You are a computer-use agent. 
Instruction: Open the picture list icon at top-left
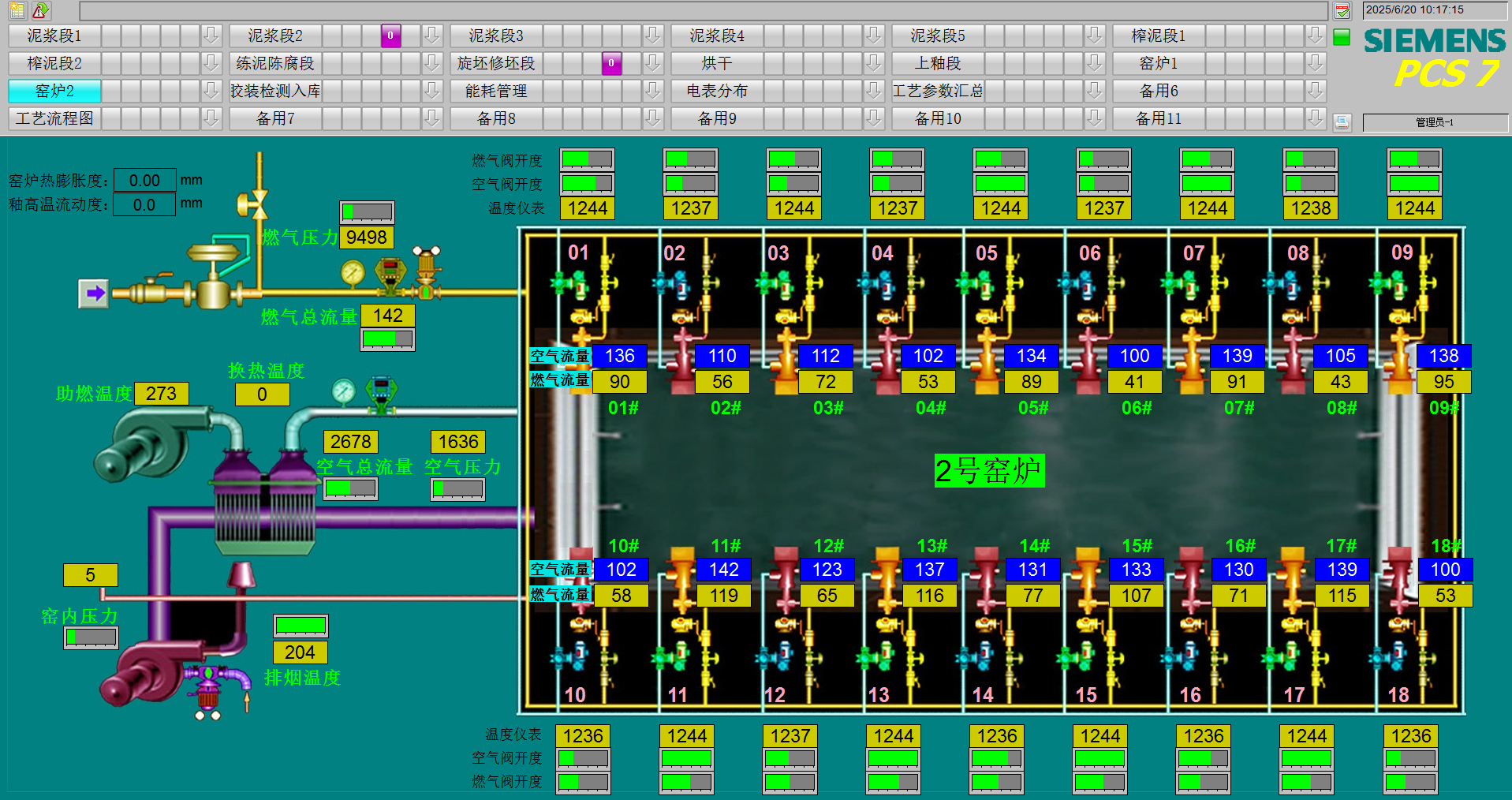tap(17, 10)
